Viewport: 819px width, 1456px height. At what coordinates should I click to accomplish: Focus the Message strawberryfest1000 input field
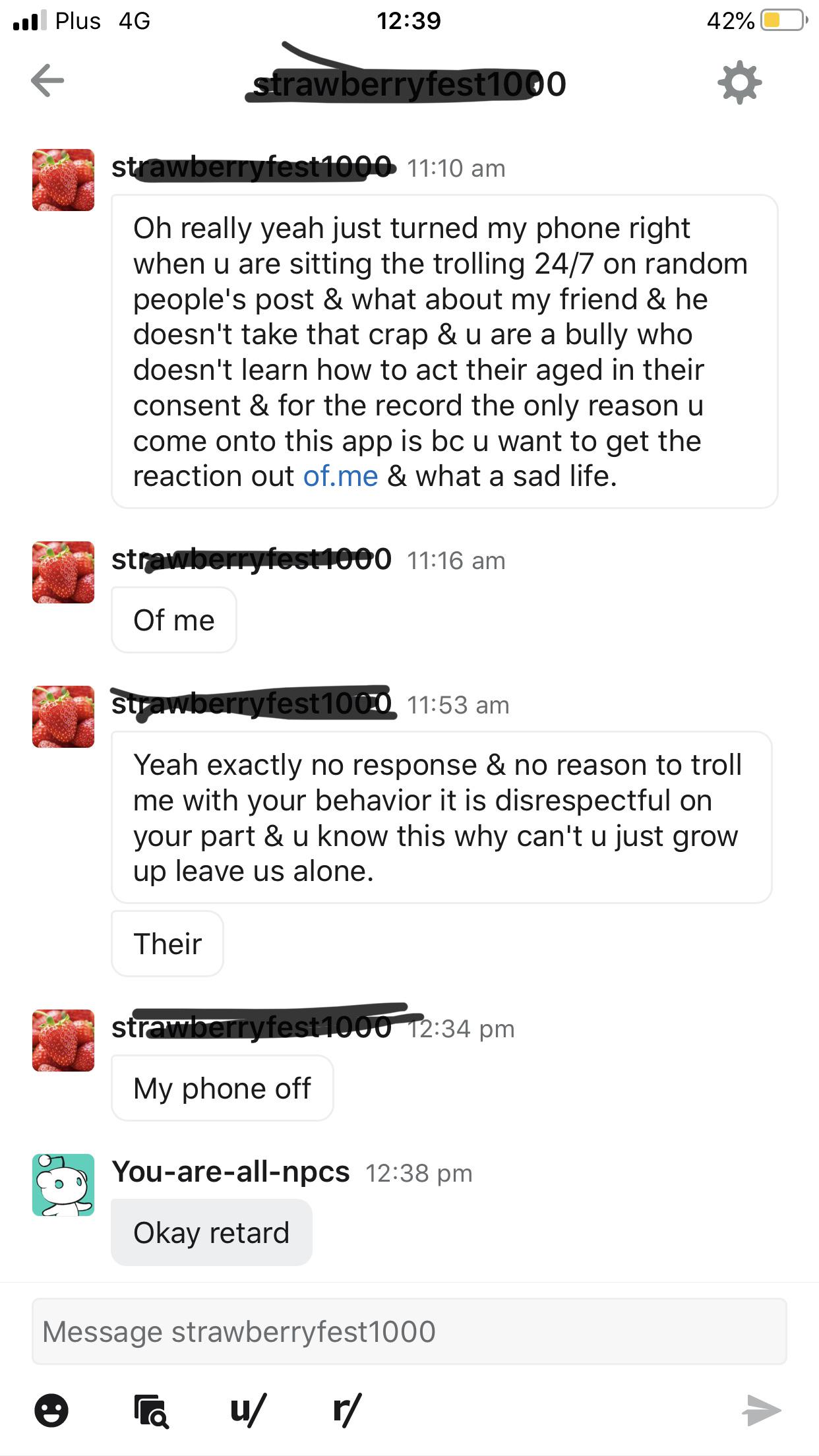(409, 1331)
